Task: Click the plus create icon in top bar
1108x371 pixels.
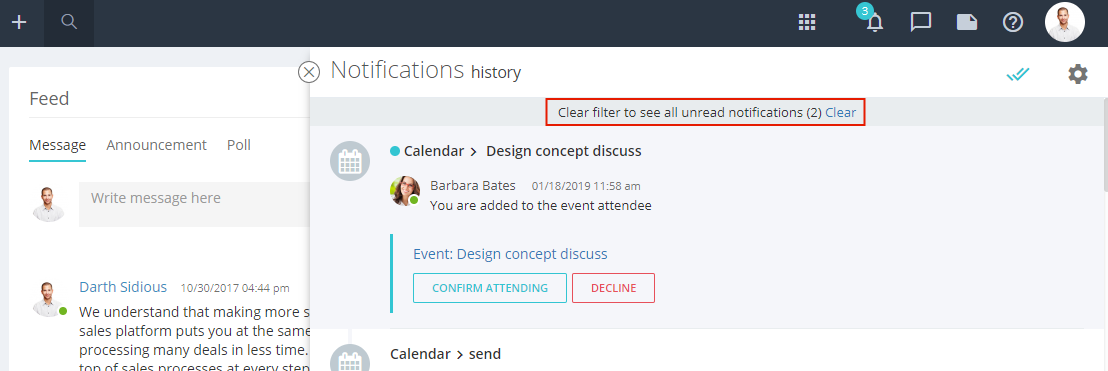Action: 19,23
